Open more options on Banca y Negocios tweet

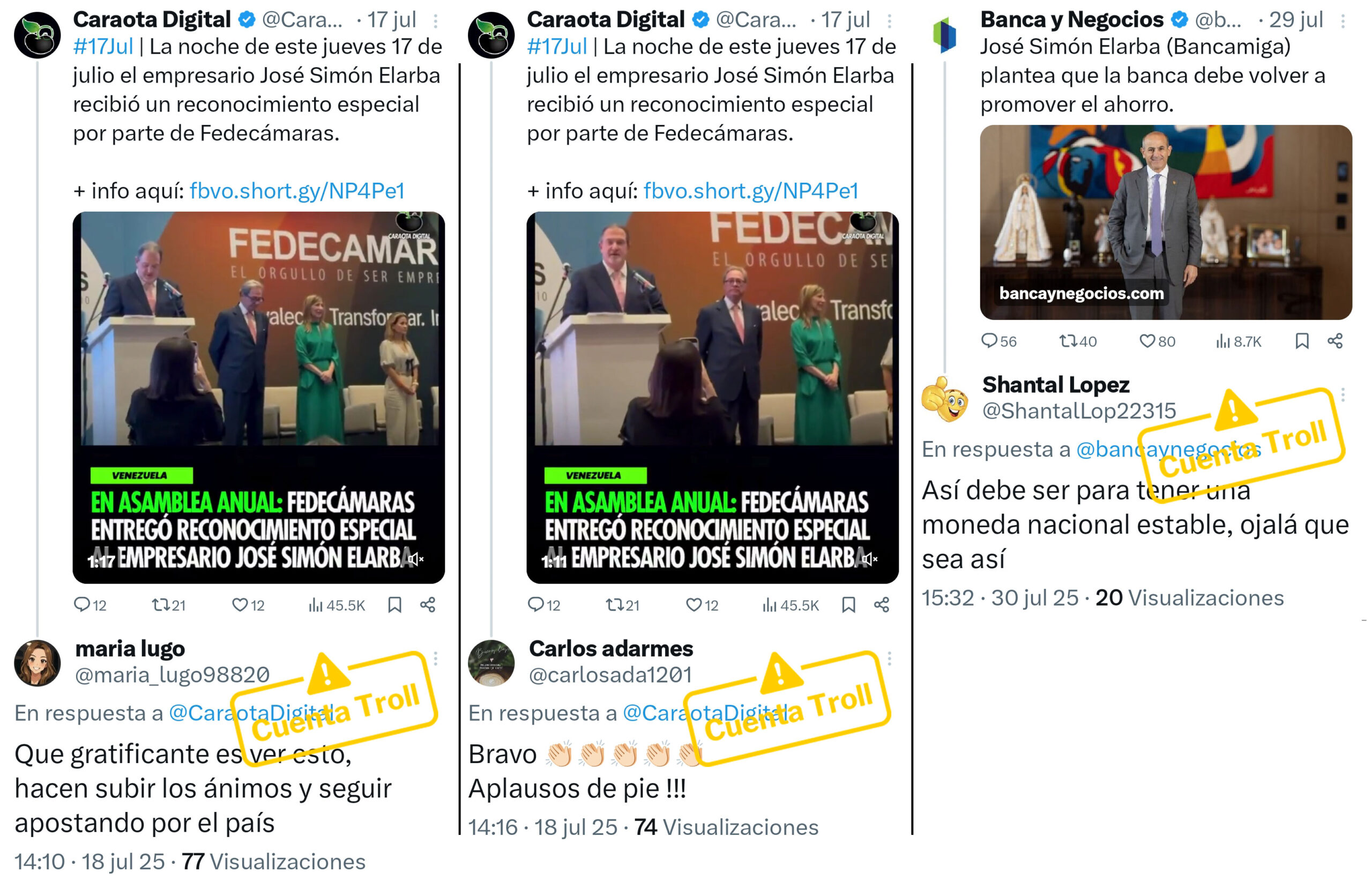pyautogui.click(x=1343, y=21)
